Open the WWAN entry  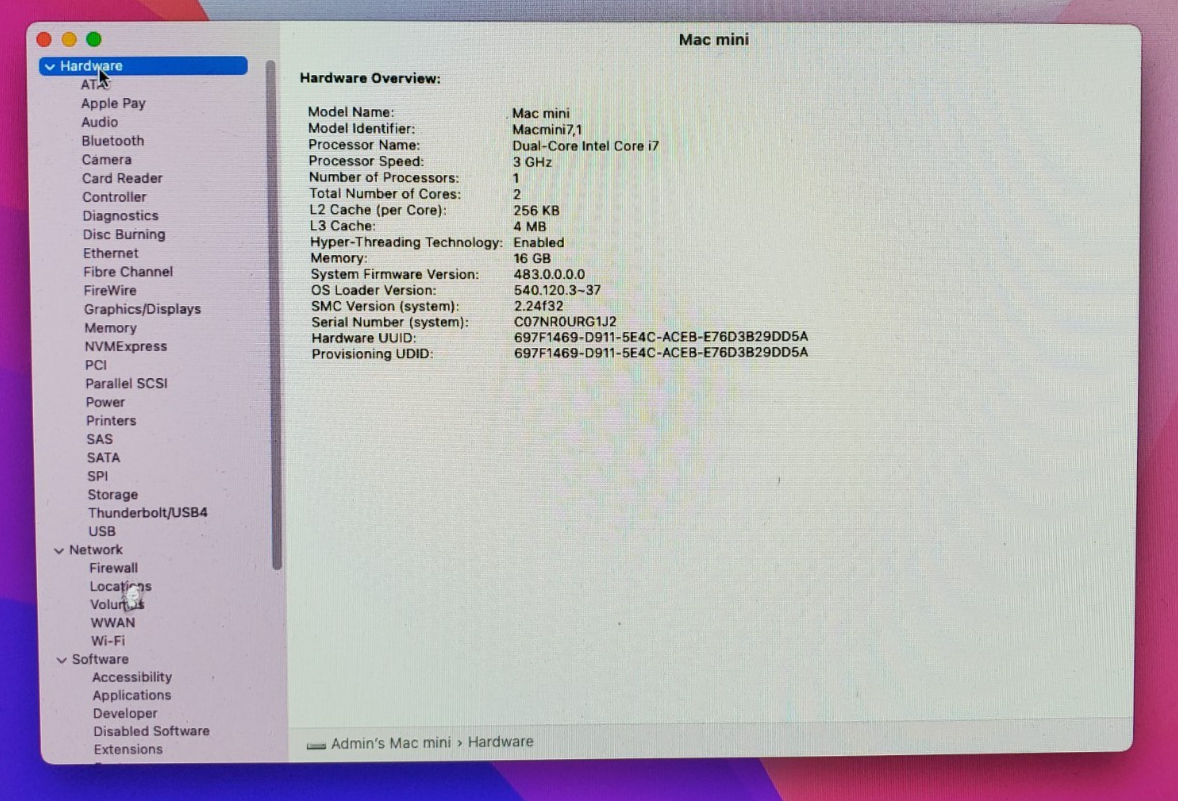pyautogui.click(x=113, y=623)
